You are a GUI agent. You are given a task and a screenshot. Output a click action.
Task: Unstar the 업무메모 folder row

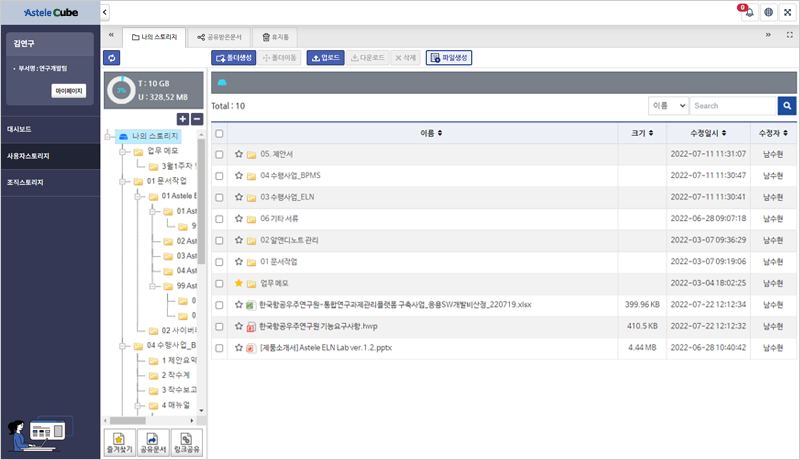click(239, 283)
